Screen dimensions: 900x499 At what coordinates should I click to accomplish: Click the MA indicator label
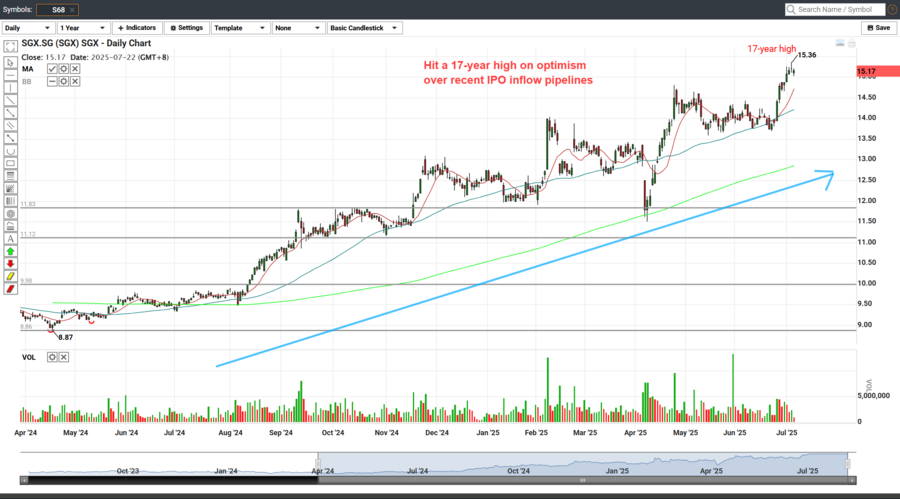(28, 69)
